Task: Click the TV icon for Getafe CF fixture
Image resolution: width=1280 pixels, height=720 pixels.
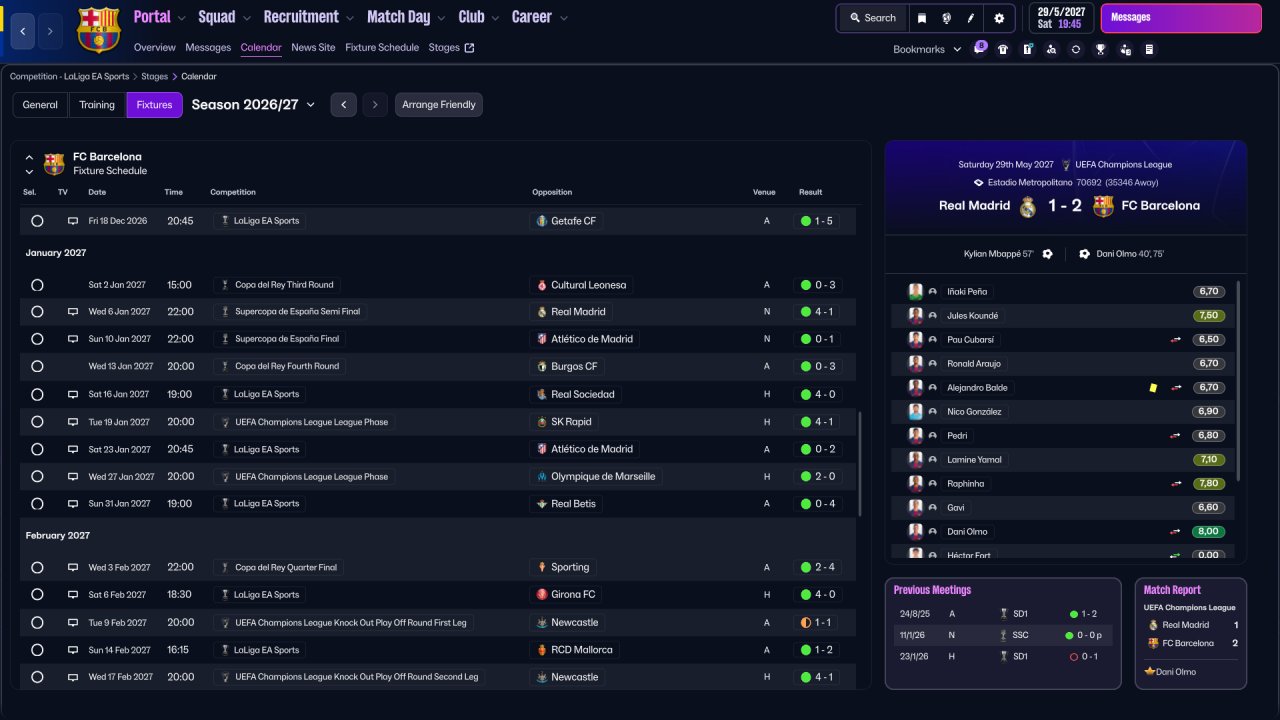Action: tap(73, 221)
